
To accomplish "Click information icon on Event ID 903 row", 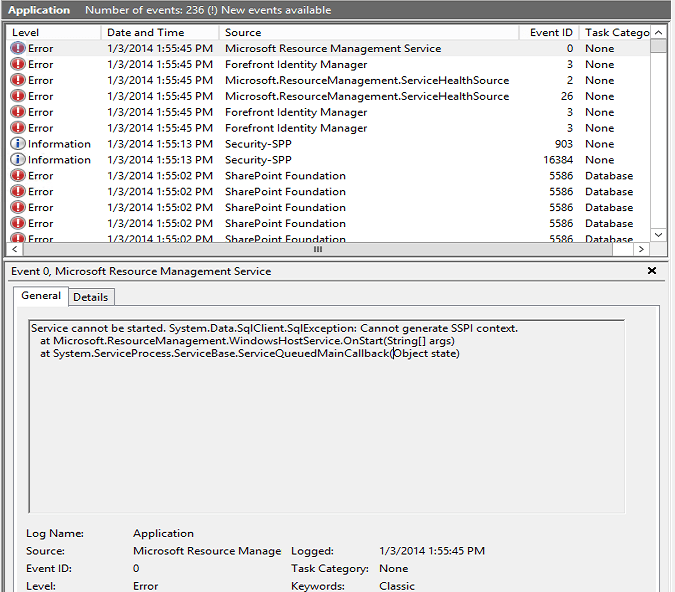I will coord(18,144).
